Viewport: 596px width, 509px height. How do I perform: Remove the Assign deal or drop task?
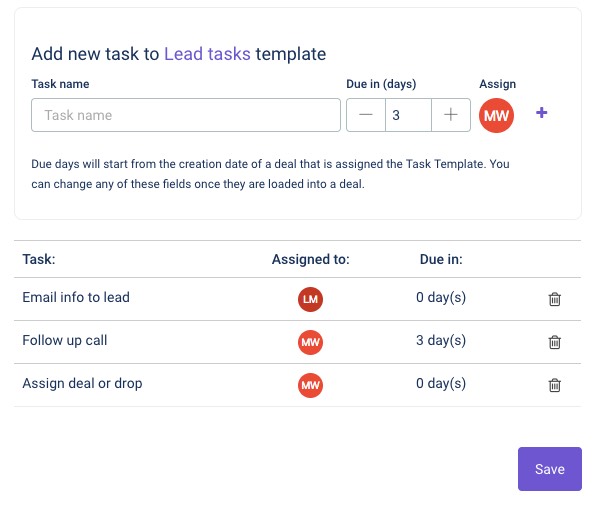point(555,385)
